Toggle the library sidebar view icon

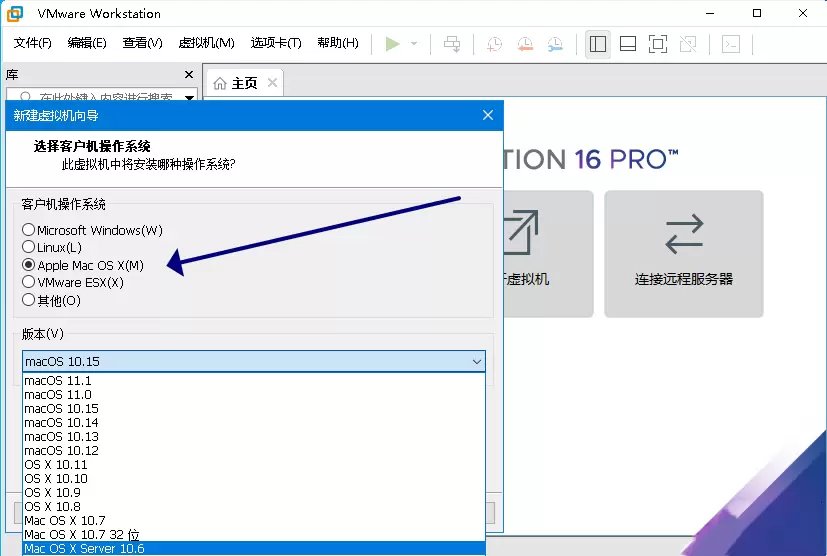pyautogui.click(x=598, y=44)
